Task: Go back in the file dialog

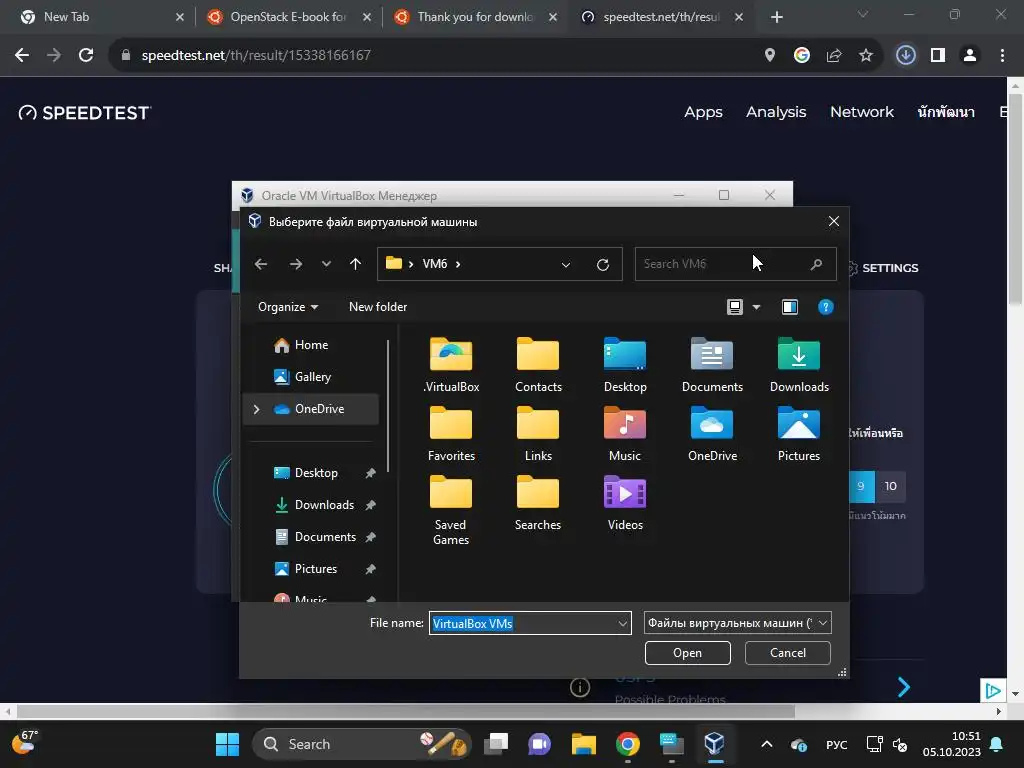Action: [261, 264]
